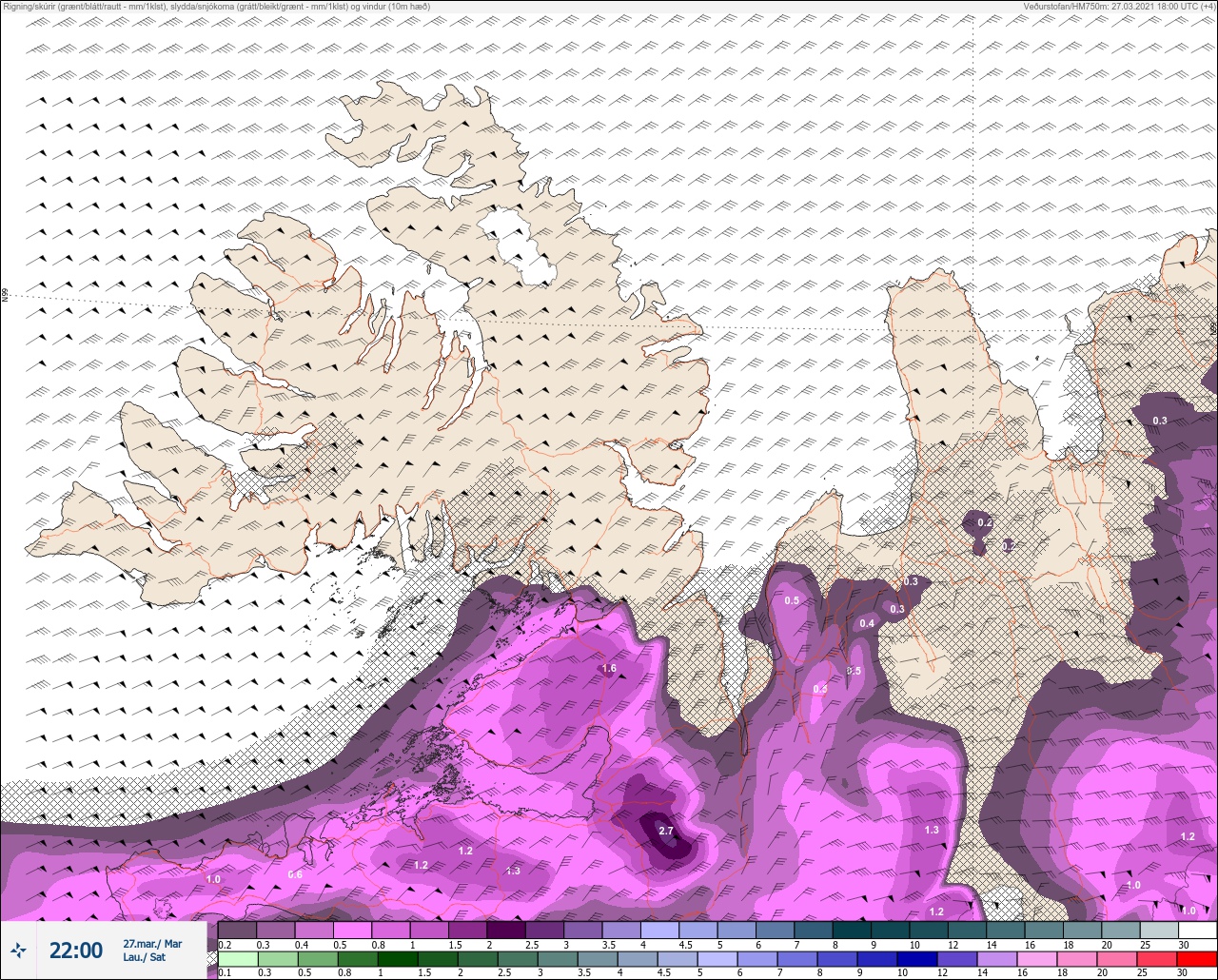Click the 2.7 precipitation maximum label
The width and height of the screenshot is (1218, 980).
click(666, 831)
